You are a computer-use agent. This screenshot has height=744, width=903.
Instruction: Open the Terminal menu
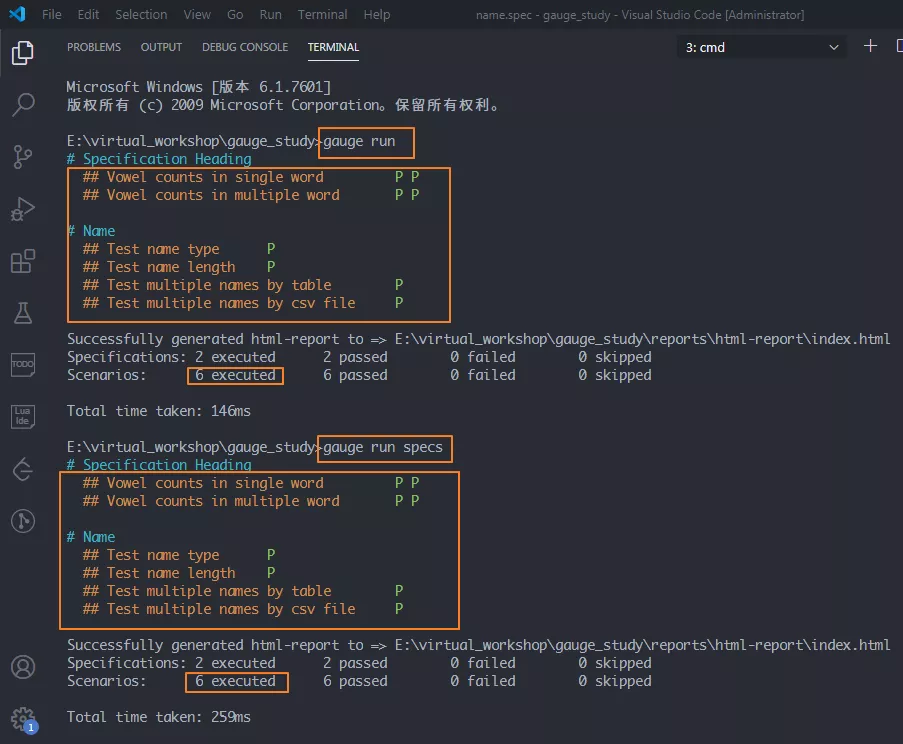click(x=322, y=14)
